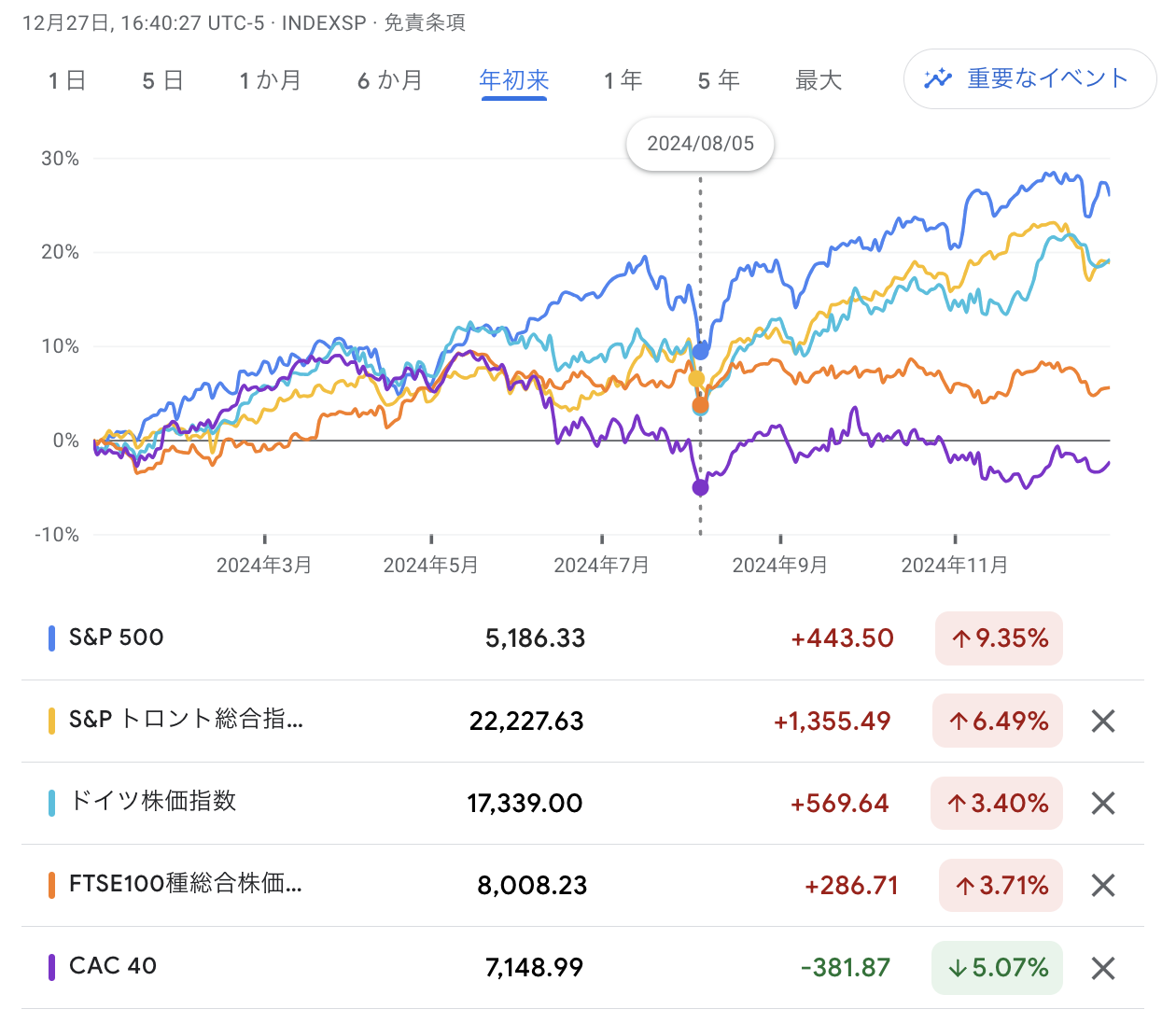The height and width of the screenshot is (1023, 1176).
Task: Select the 年初来 tab
Action: 513,81
